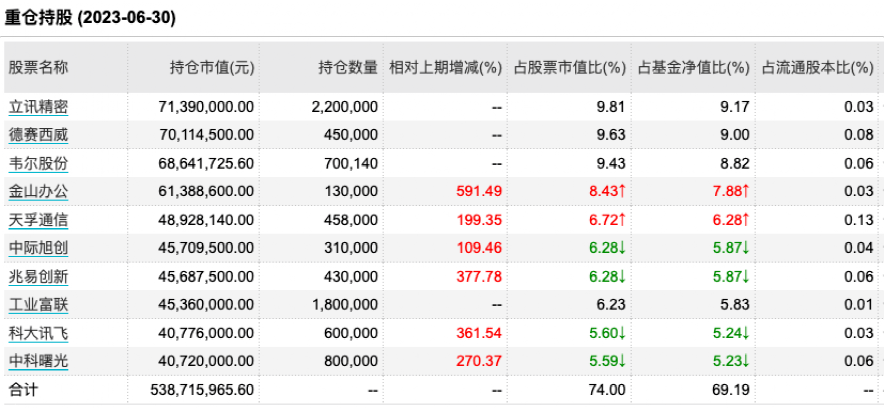
Task: Click the 占流通股本比(%) column header
Action: point(818,68)
